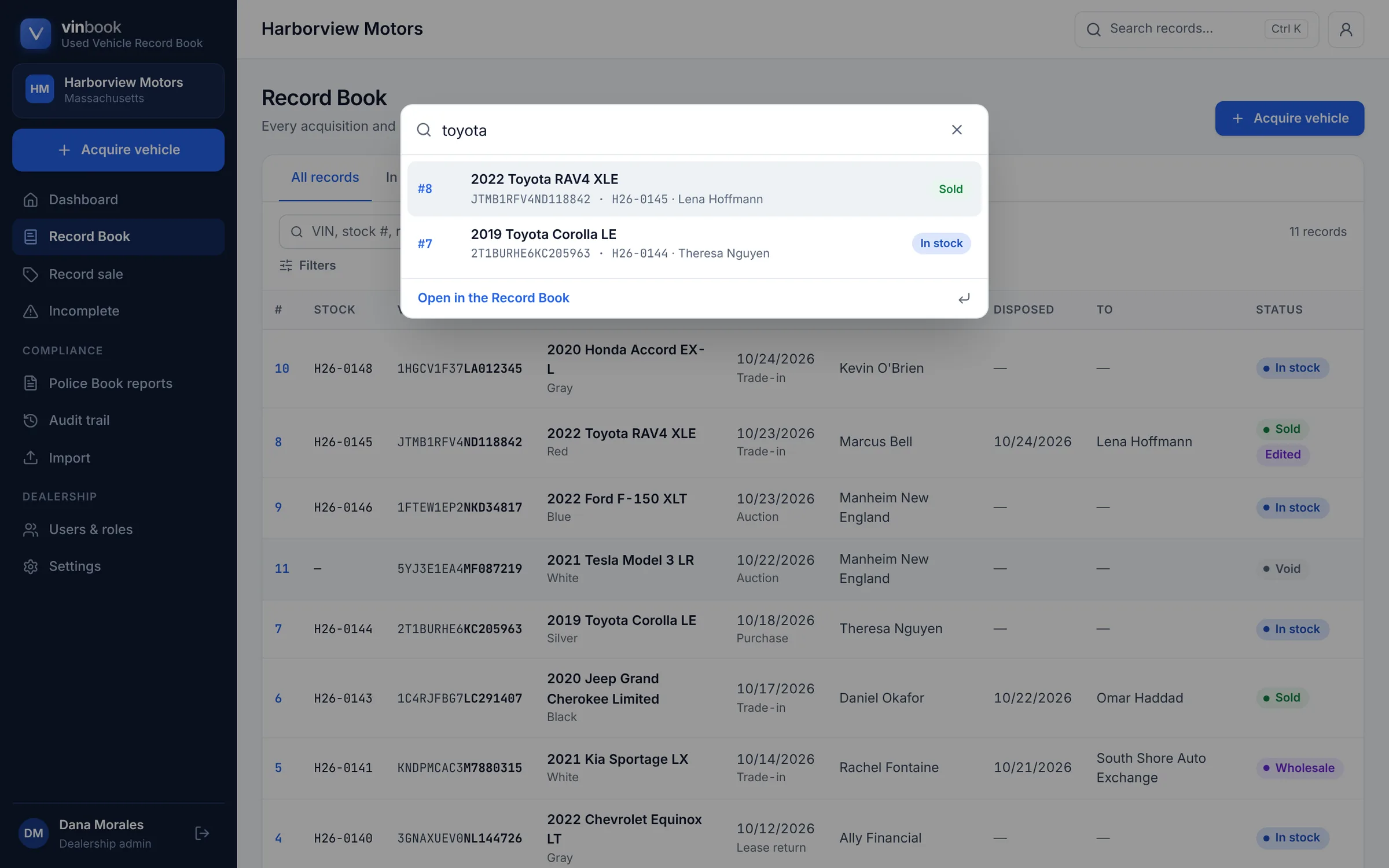Select the Harborview Motors dealership switcher
The height and width of the screenshot is (868, 1389).
pyautogui.click(x=118, y=90)
